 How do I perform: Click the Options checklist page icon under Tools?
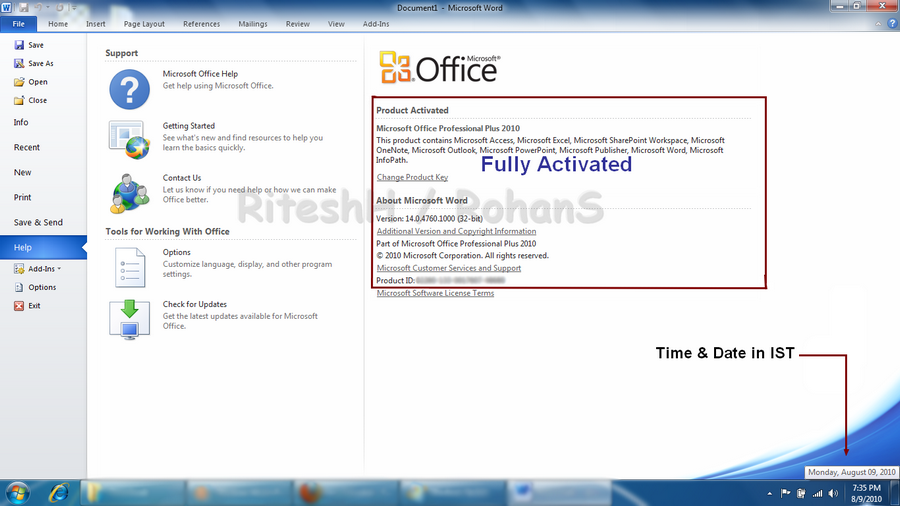(130, 267)
